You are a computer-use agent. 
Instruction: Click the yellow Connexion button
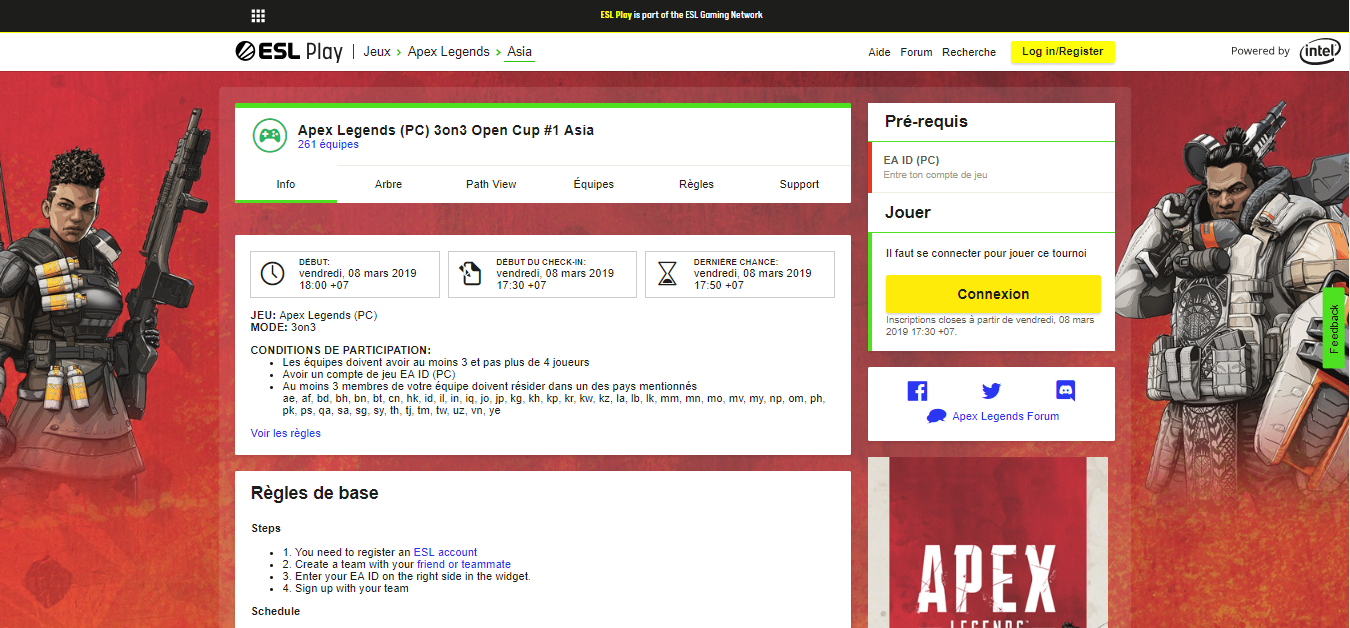993,294
